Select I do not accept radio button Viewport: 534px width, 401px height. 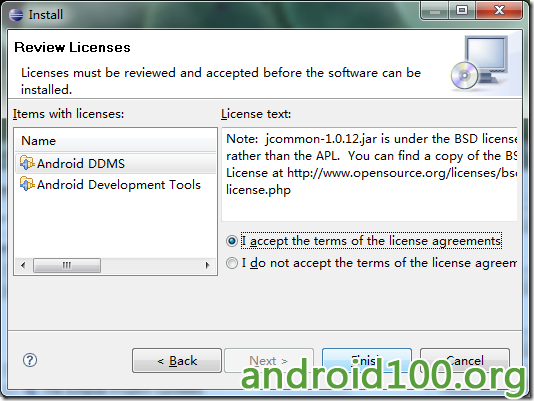coord(232,263)
